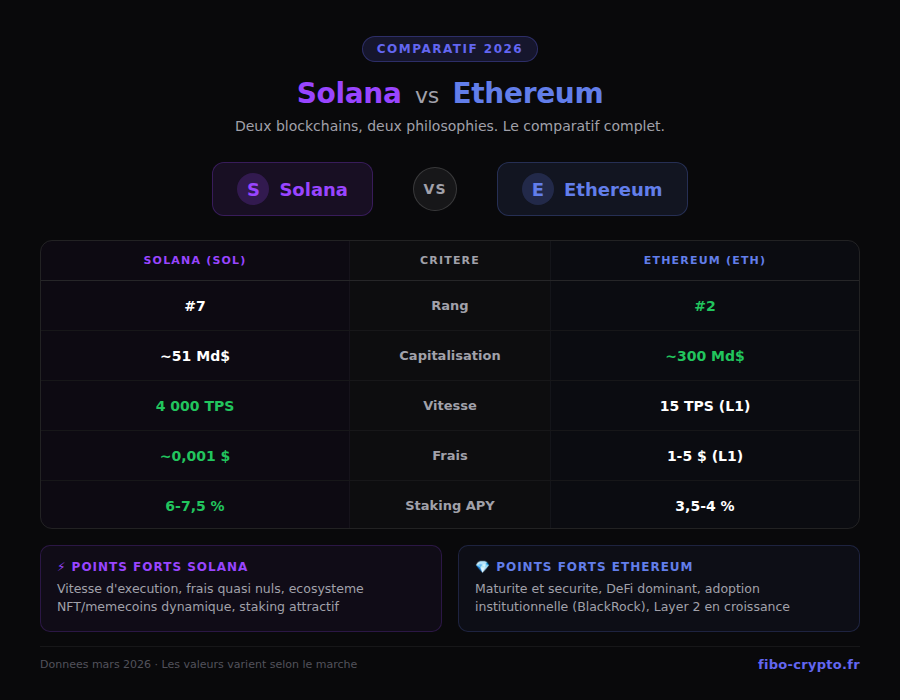Image resolution: width=900 pixels, height=700 pixels.
Task: Click the green 4 000 TPS value cell
Action: (195, 405)
